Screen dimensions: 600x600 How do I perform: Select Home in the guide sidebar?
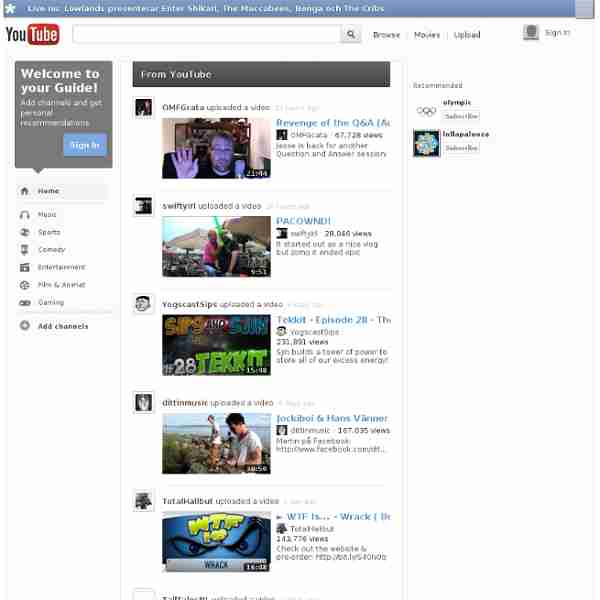tap(48, 191)
